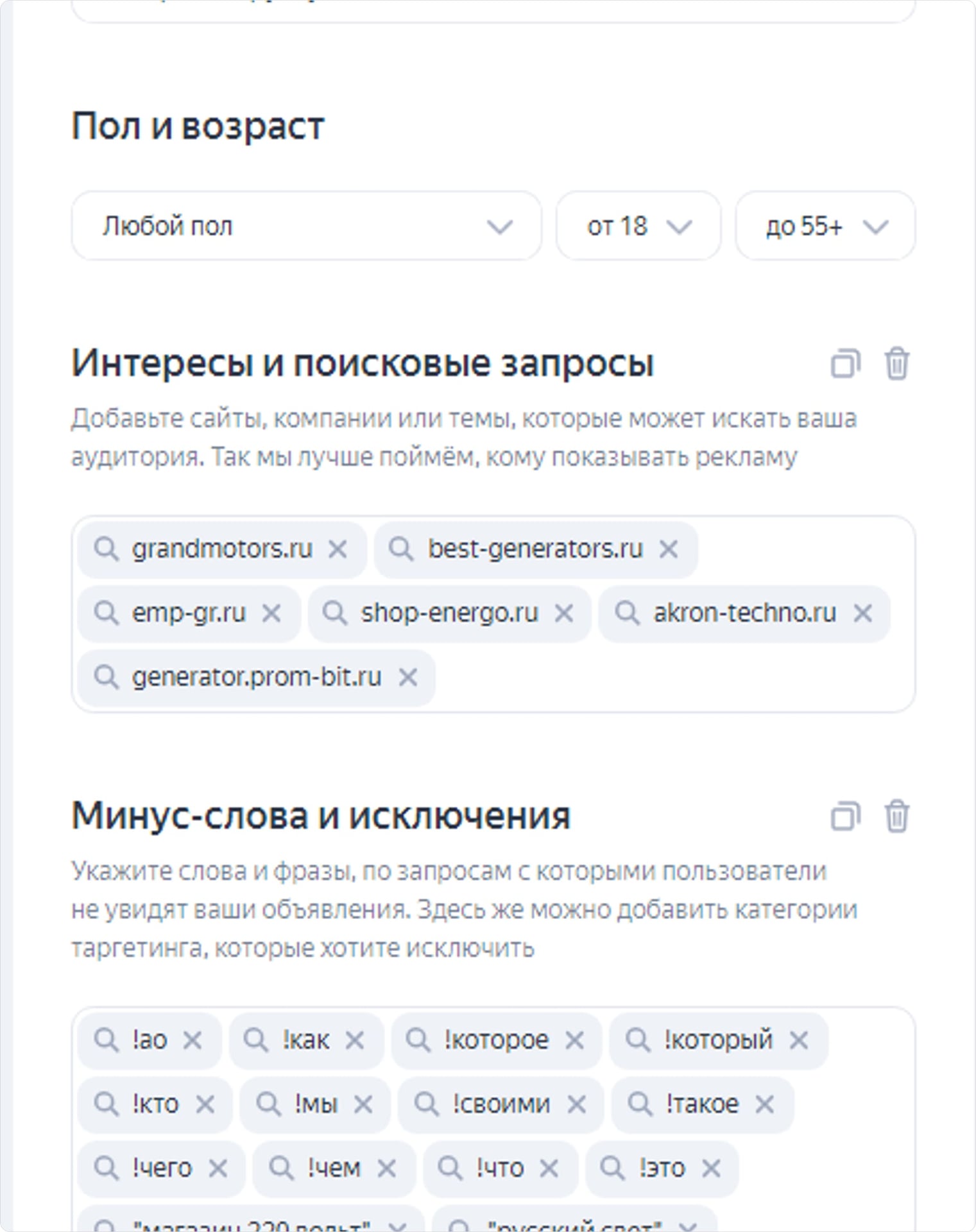Select the '!это' minus-word chip
976x1232 pixels.
pos(662,1168)
